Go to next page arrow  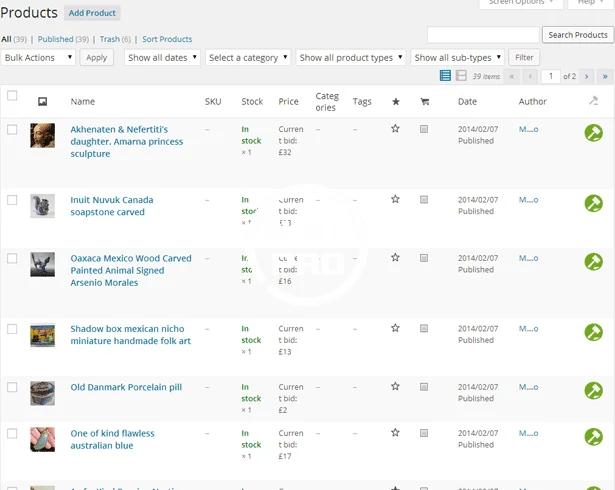coord(587,76)
